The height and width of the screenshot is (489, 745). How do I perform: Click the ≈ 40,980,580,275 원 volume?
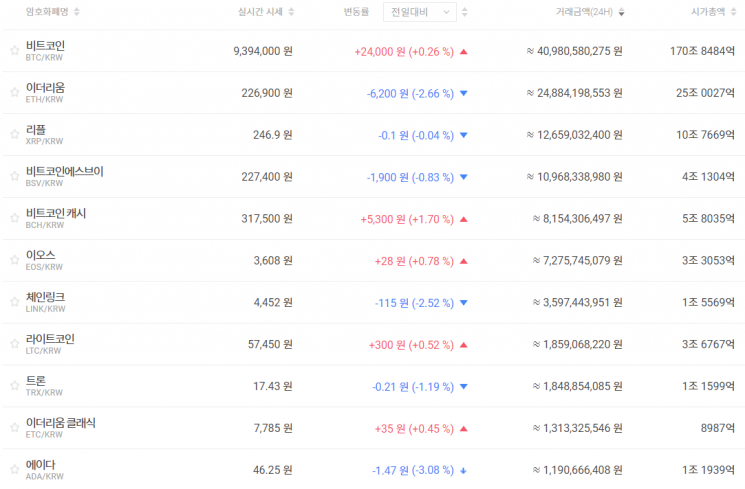click(574, 51)
